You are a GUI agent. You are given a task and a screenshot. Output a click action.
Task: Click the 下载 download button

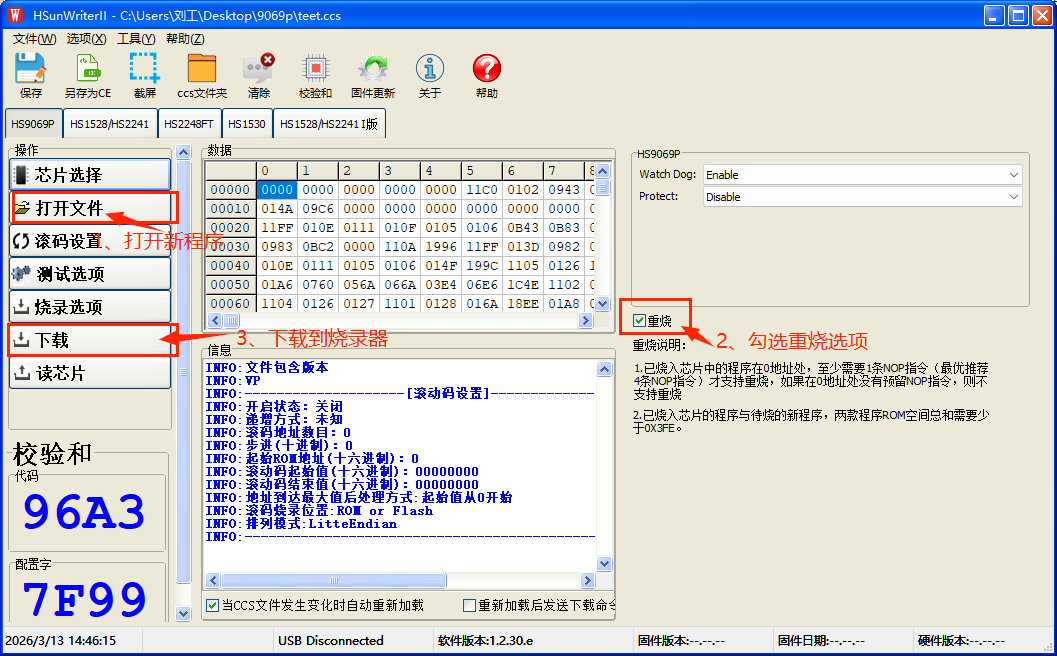tap(90, 340)
